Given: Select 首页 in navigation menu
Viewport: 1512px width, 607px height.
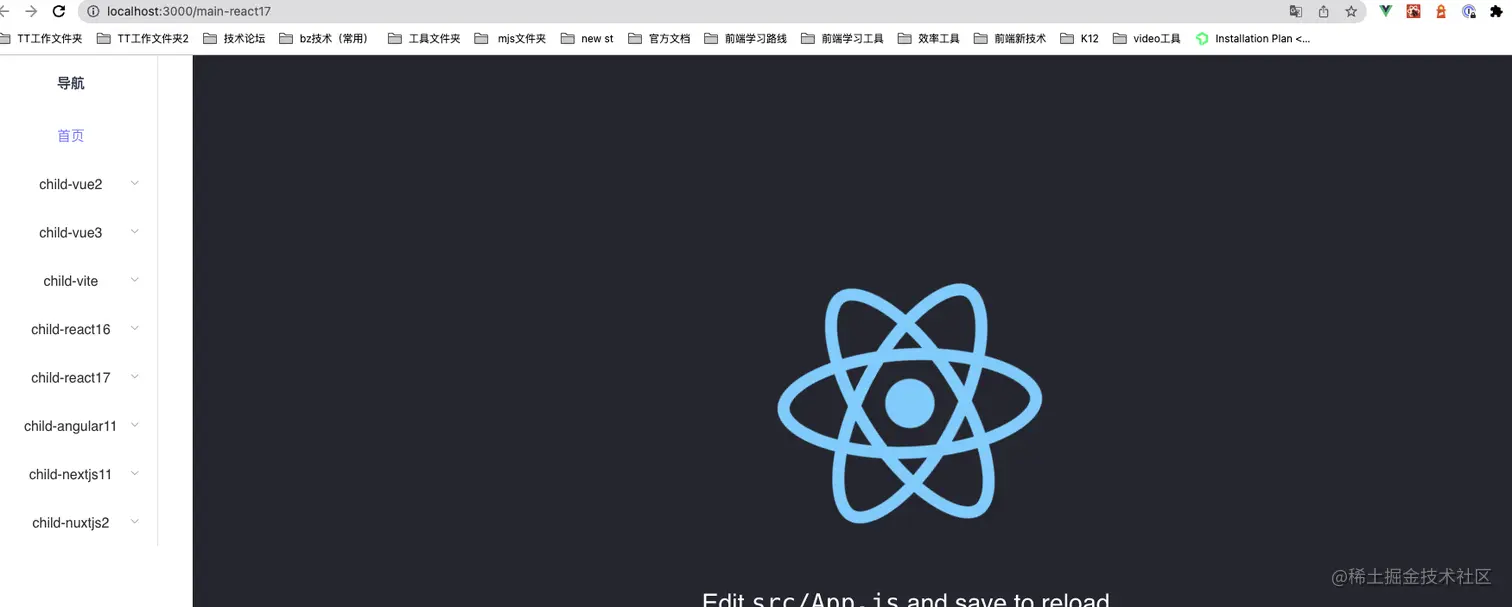Looking at the screenshot, I should coord(71,136).
